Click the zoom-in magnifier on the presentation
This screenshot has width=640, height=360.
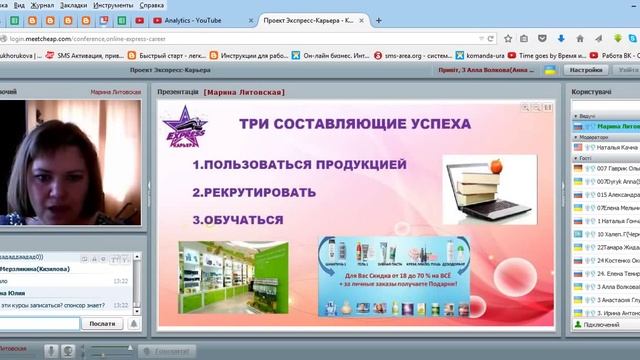(525, 107)
